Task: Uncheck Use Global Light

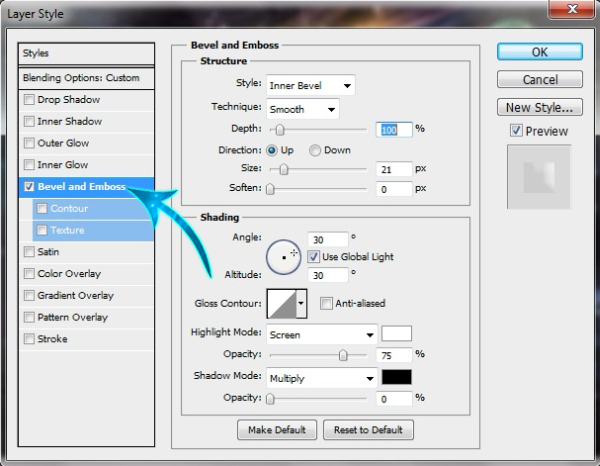Action: coord(314,257)
